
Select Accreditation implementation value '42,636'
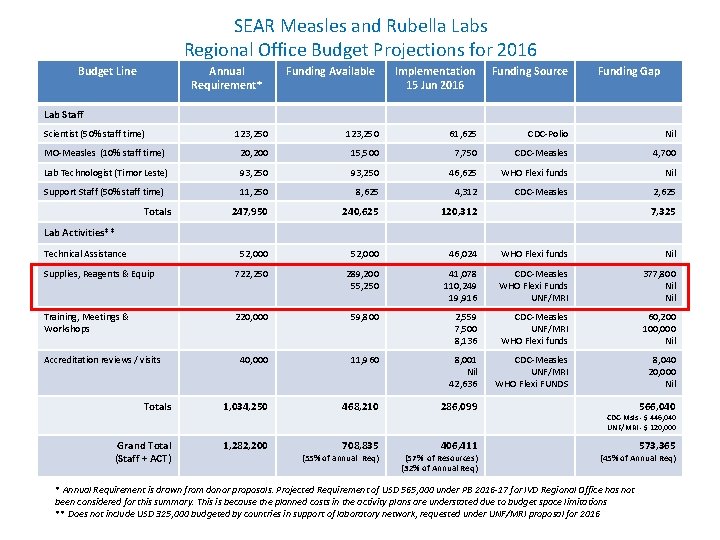[462, 384]
